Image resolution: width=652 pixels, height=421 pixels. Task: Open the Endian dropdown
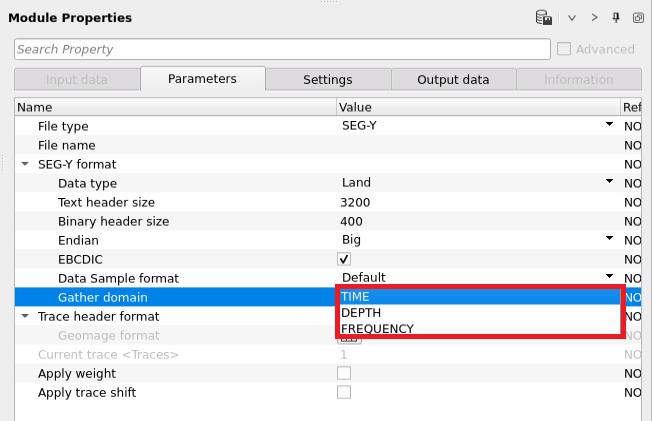coord(608,240)
